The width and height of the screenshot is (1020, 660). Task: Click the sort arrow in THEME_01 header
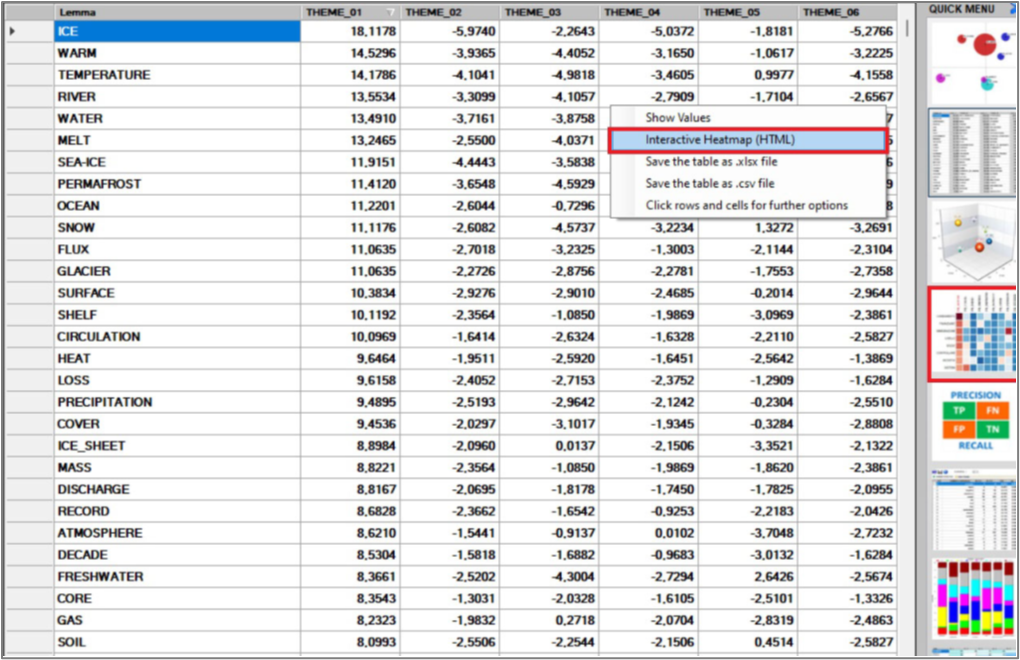click(391, 12)
